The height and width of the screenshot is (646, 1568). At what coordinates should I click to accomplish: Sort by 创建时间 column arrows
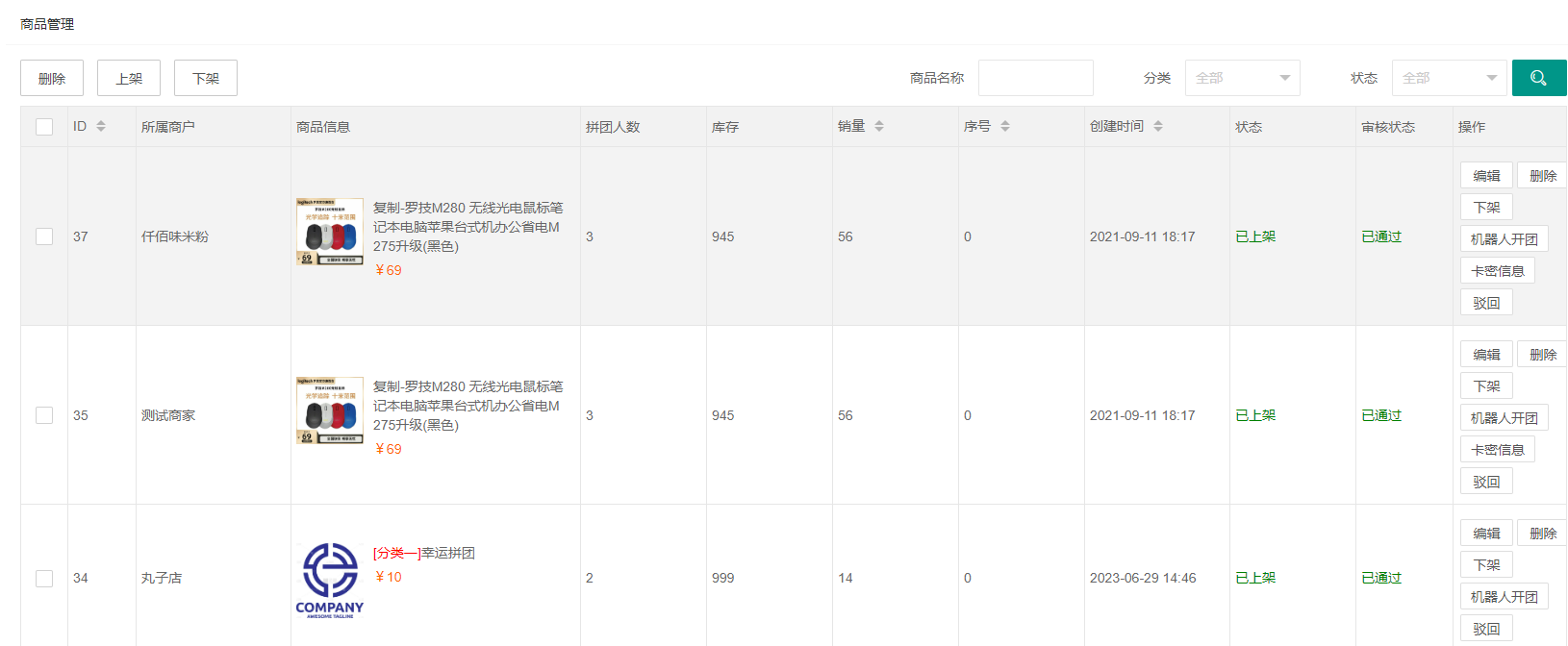click(x=1158, y=126)
